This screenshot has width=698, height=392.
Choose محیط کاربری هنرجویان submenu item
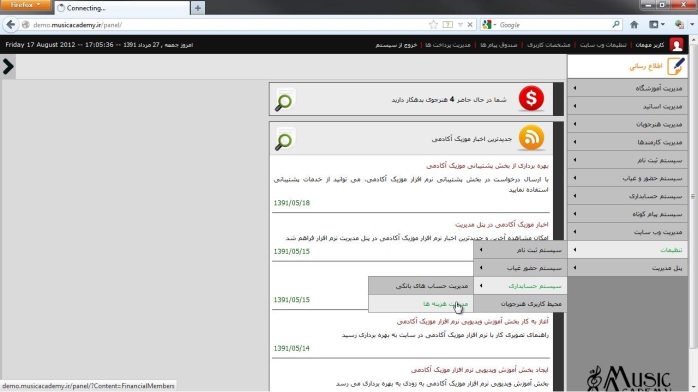pyautogui.click(x=520, y=303)
